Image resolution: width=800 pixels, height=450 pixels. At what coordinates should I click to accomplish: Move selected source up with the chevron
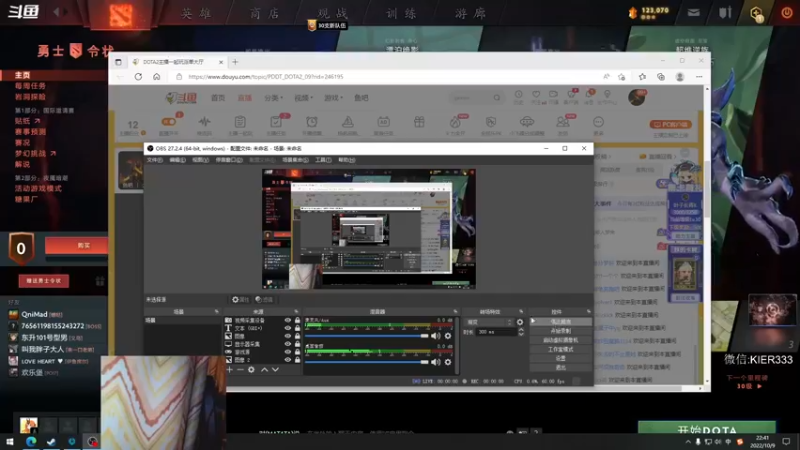264,369
